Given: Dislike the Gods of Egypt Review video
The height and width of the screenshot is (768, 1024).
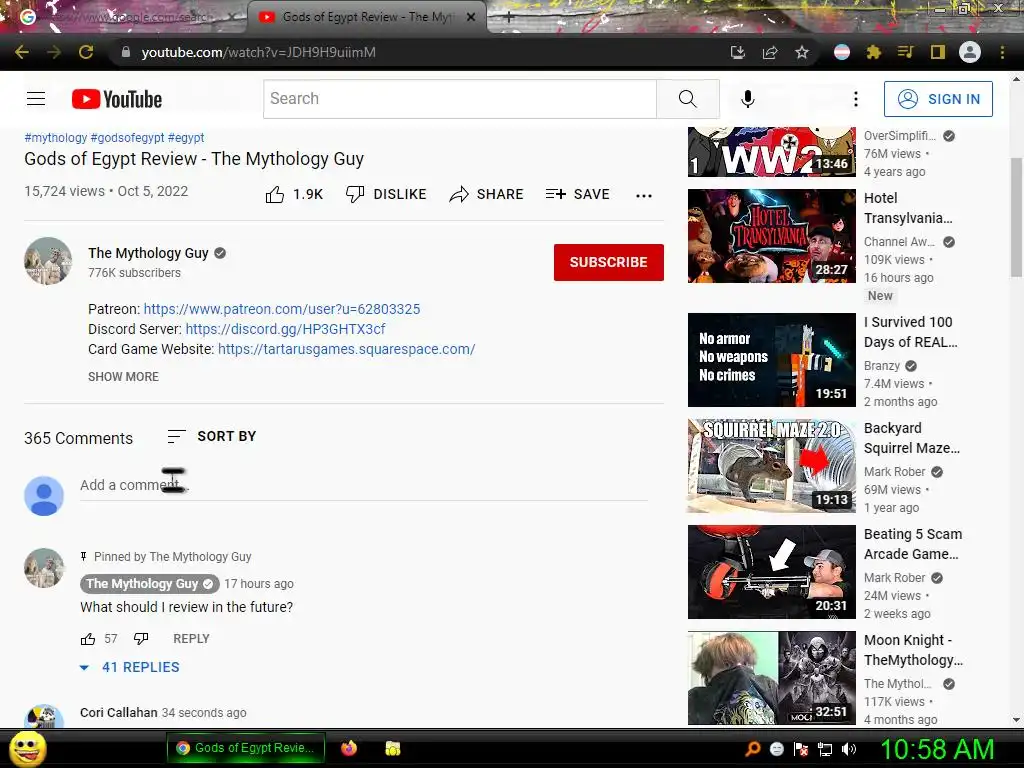Looking at the screenshot, I should (x=386, y=194).
